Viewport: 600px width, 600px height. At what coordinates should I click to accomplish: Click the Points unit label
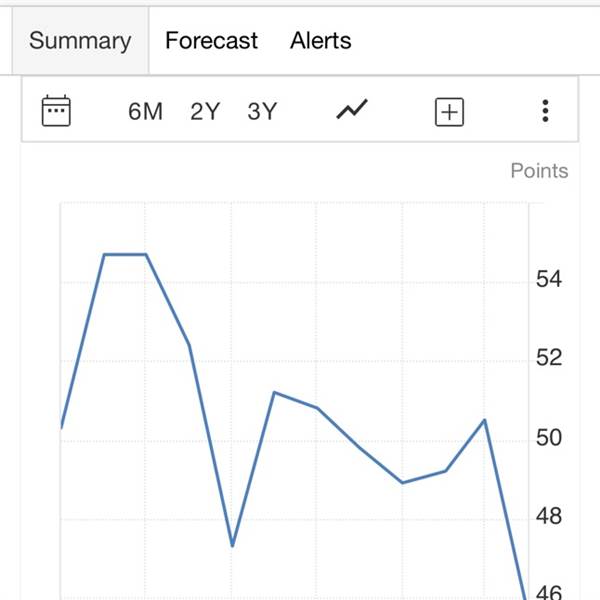click(x=539, y=171)
